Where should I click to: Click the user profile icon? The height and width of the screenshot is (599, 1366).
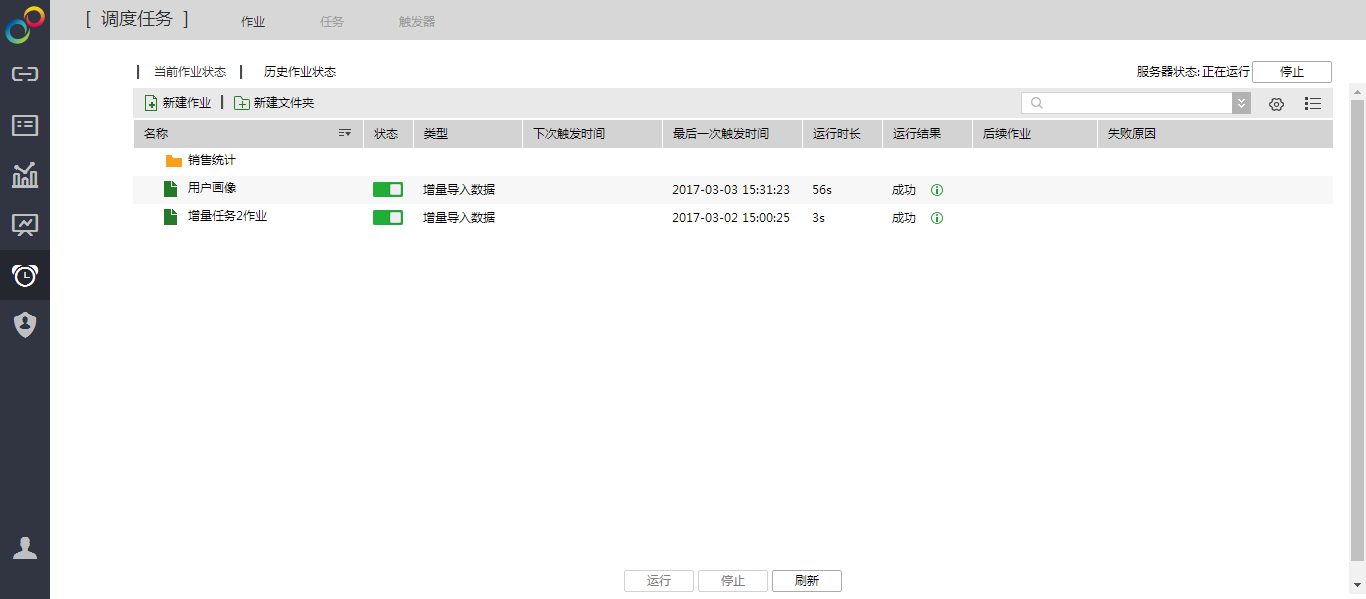tap(24, 548)
